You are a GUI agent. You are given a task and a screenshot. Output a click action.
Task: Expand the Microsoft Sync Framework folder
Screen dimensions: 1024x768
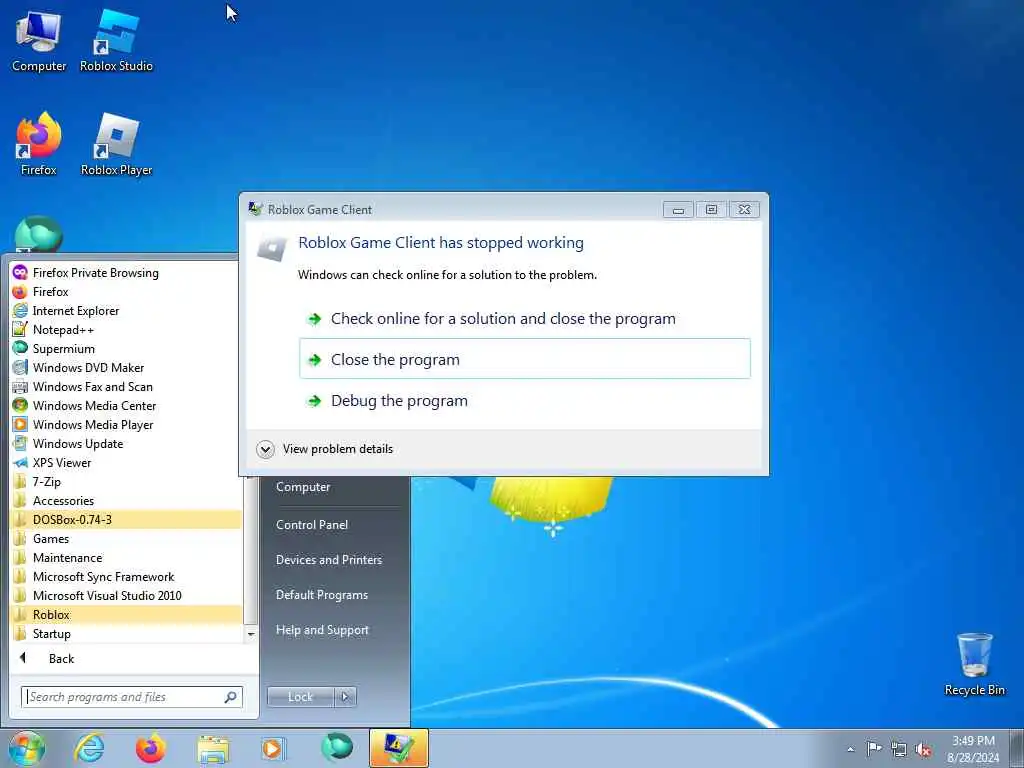(x=125, y=576)
